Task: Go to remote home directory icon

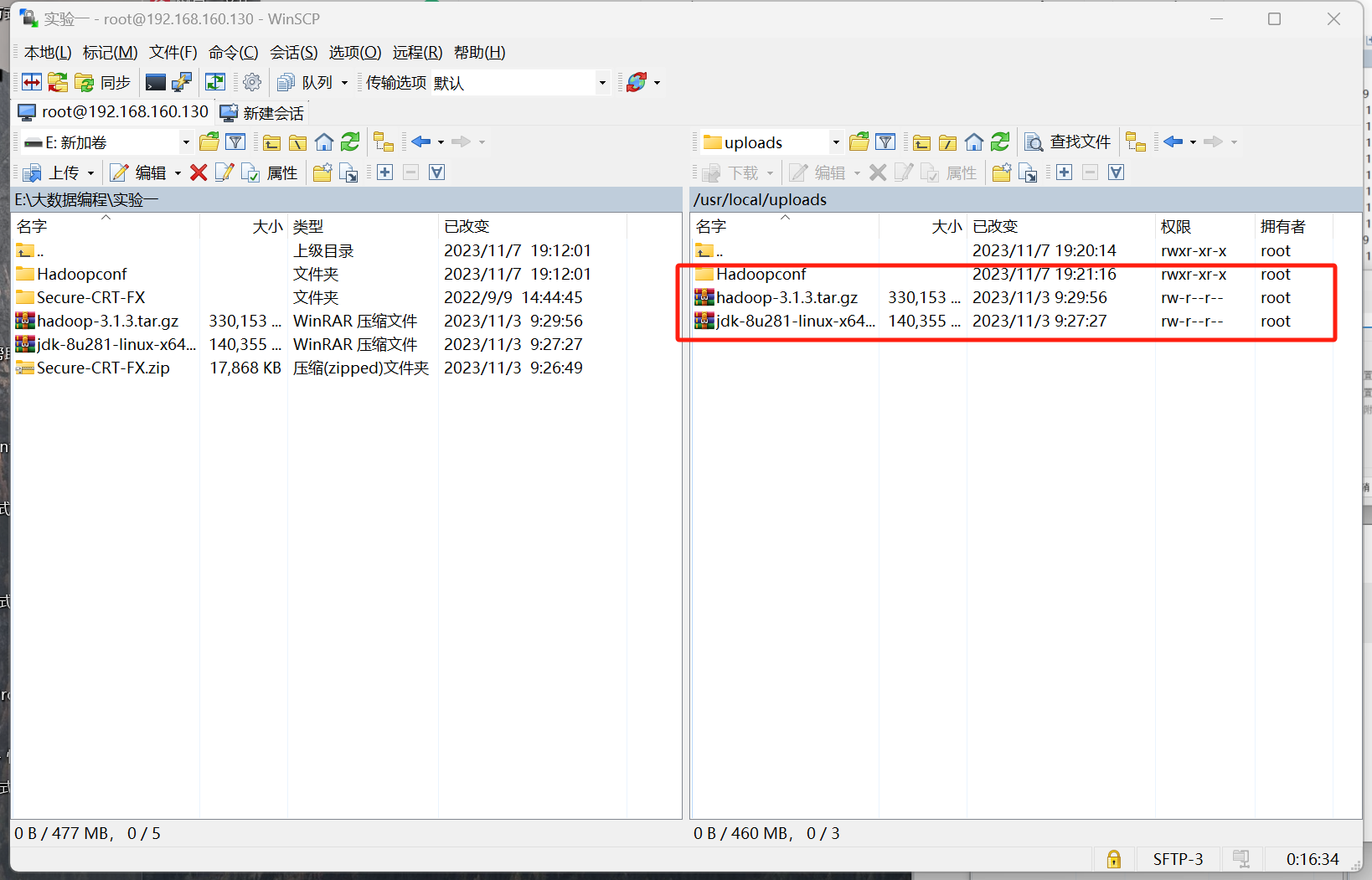Action: coord(974,142)
